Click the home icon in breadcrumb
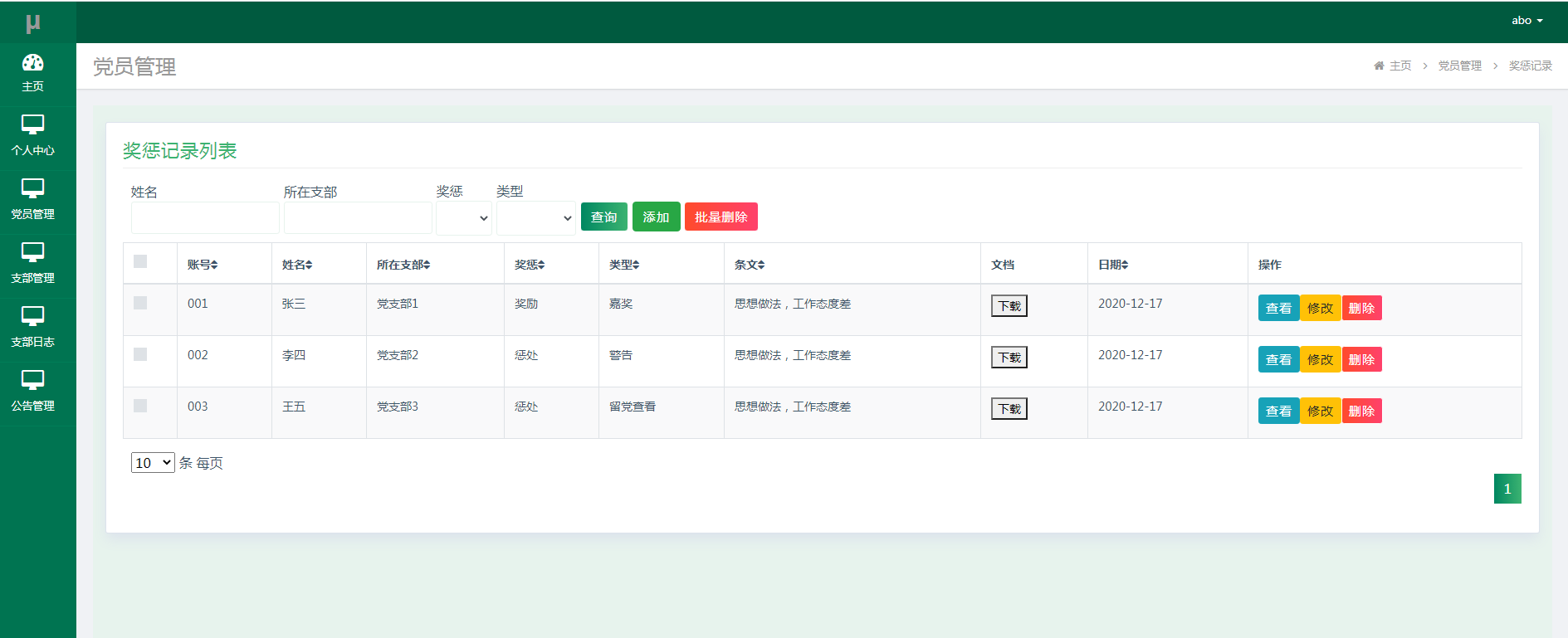 [x=1379, y=66]
